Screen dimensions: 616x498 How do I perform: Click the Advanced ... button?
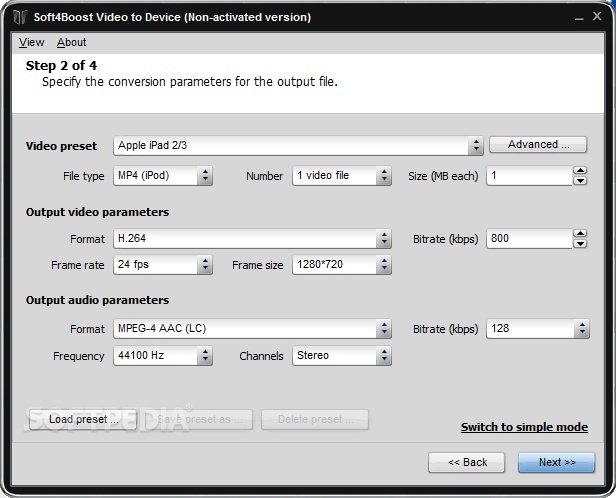[538, 145]
